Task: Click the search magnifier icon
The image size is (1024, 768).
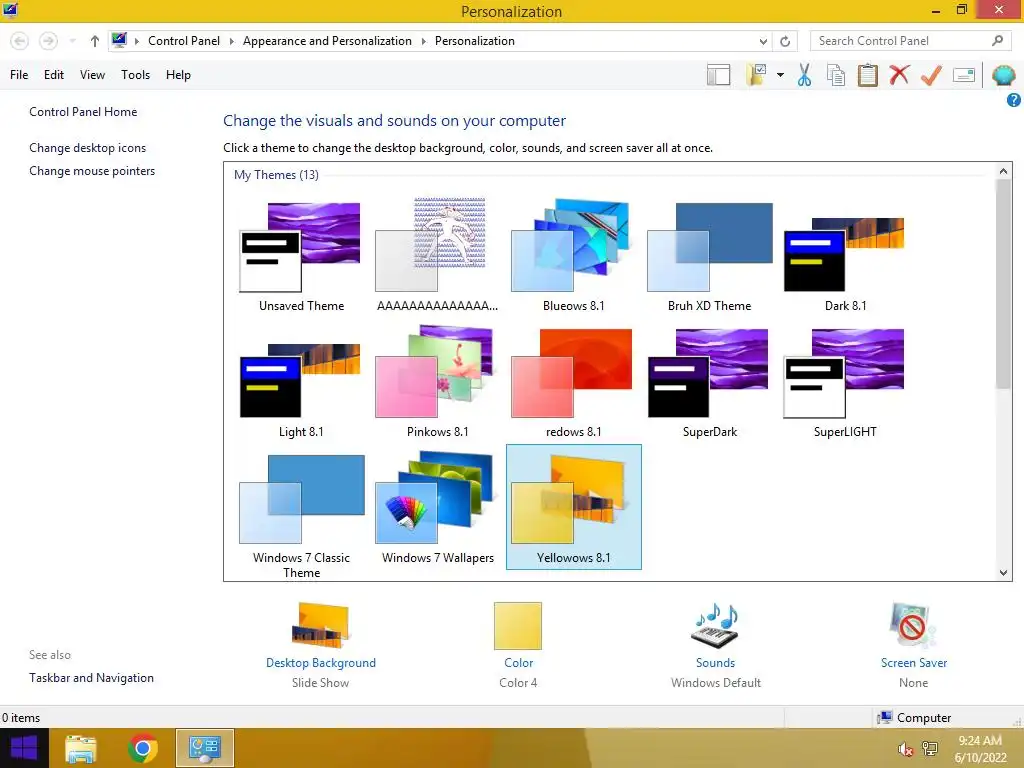Action: coord(997,40)
